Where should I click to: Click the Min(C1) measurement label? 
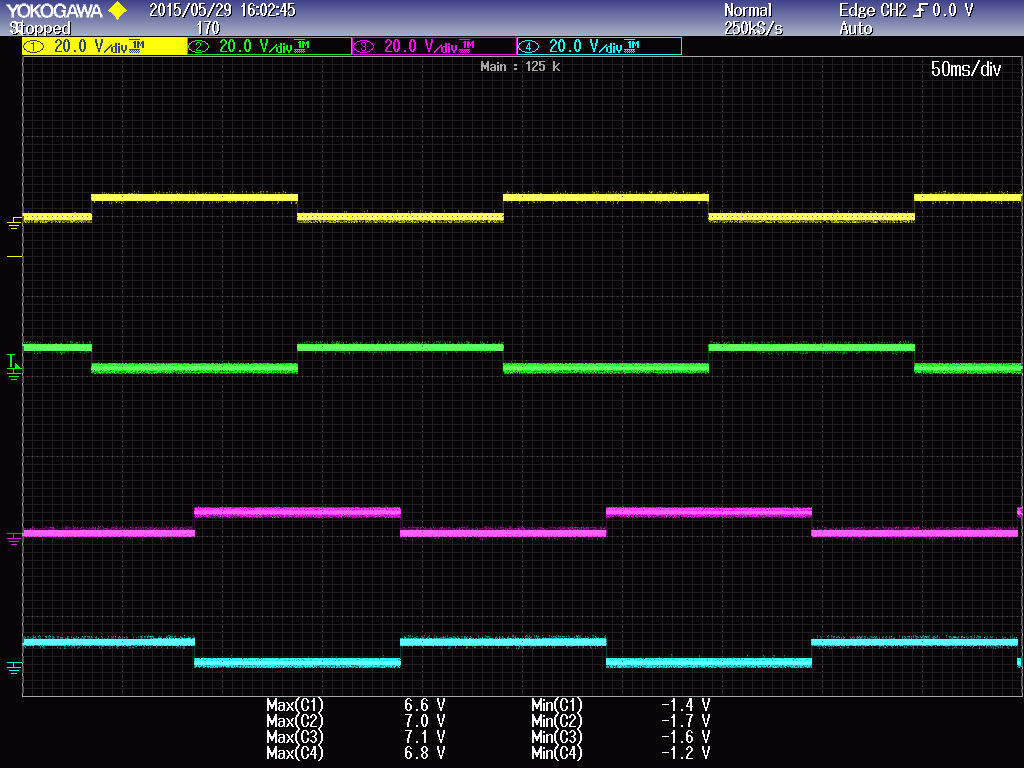pyautogui.click(x=556, y=705)
